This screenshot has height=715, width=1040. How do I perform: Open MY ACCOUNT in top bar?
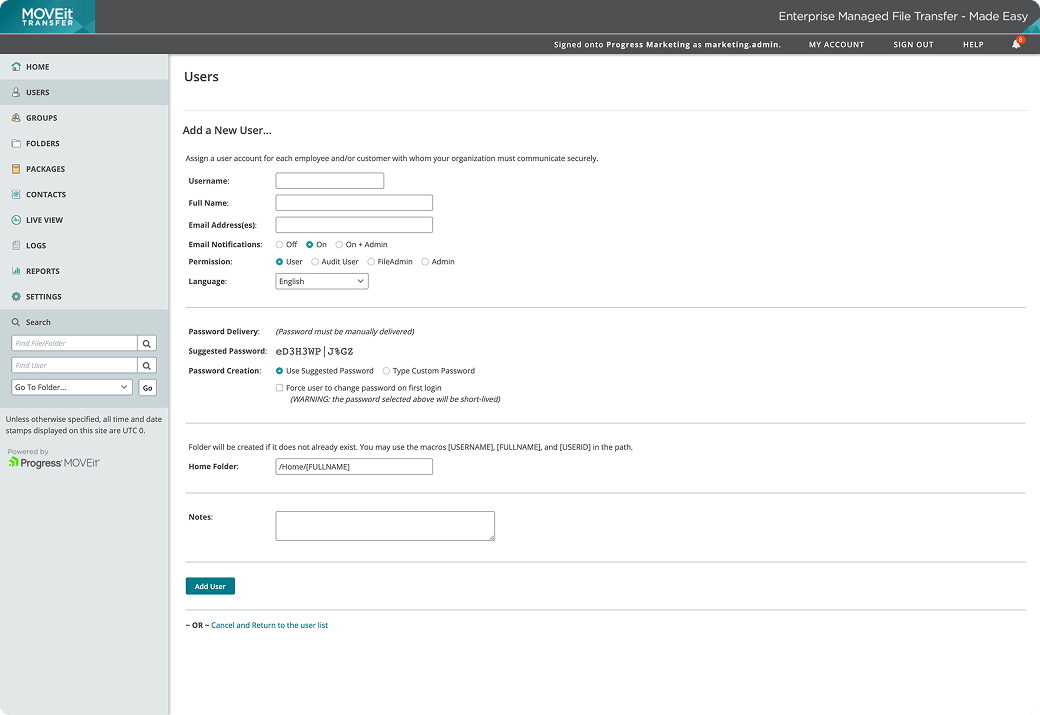[836, 45]
